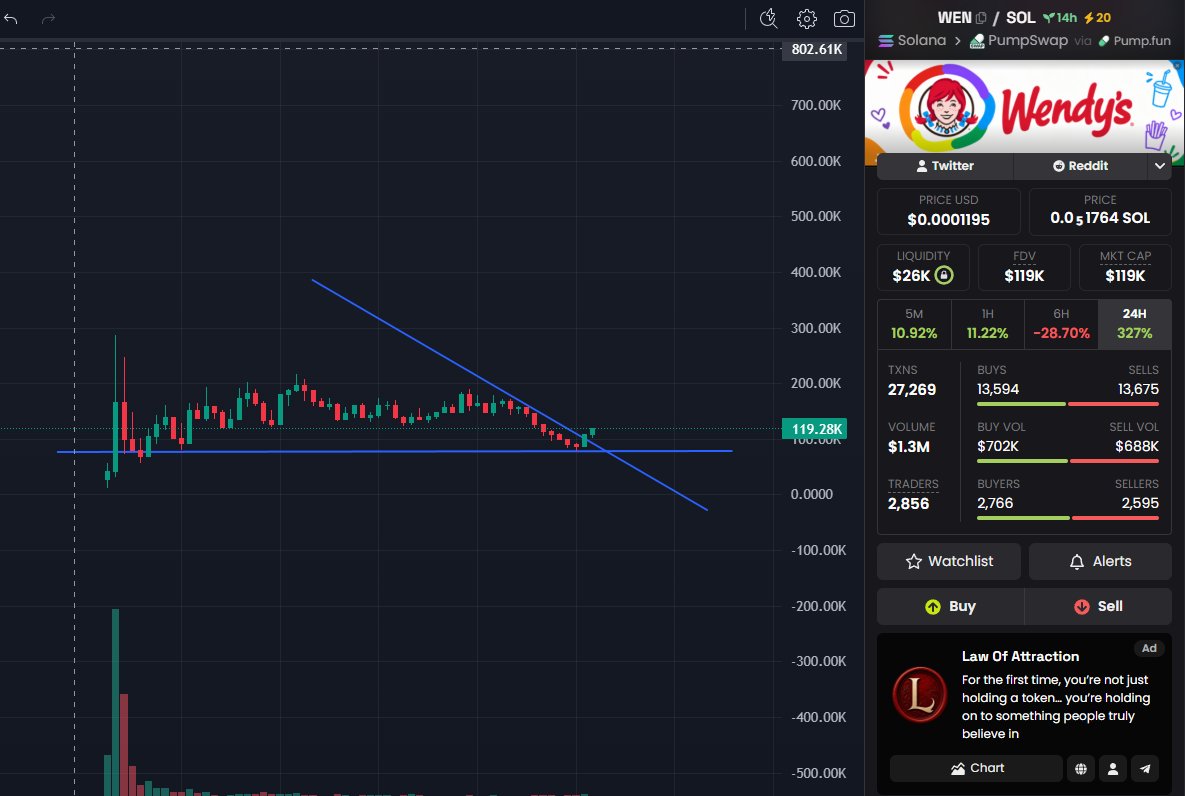The image size is (1185, 796).
Task: Select the 24H timeframe tab
Action: point(1134,324)
